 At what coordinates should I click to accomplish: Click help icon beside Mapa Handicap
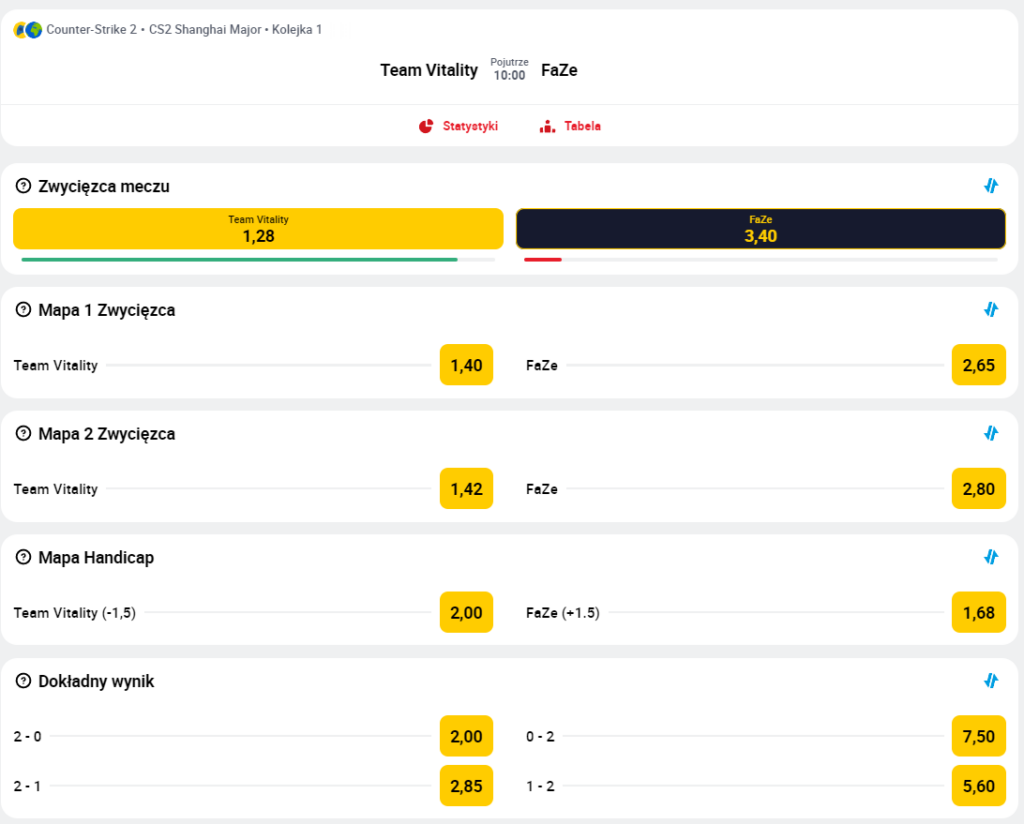tap(24, 557)
